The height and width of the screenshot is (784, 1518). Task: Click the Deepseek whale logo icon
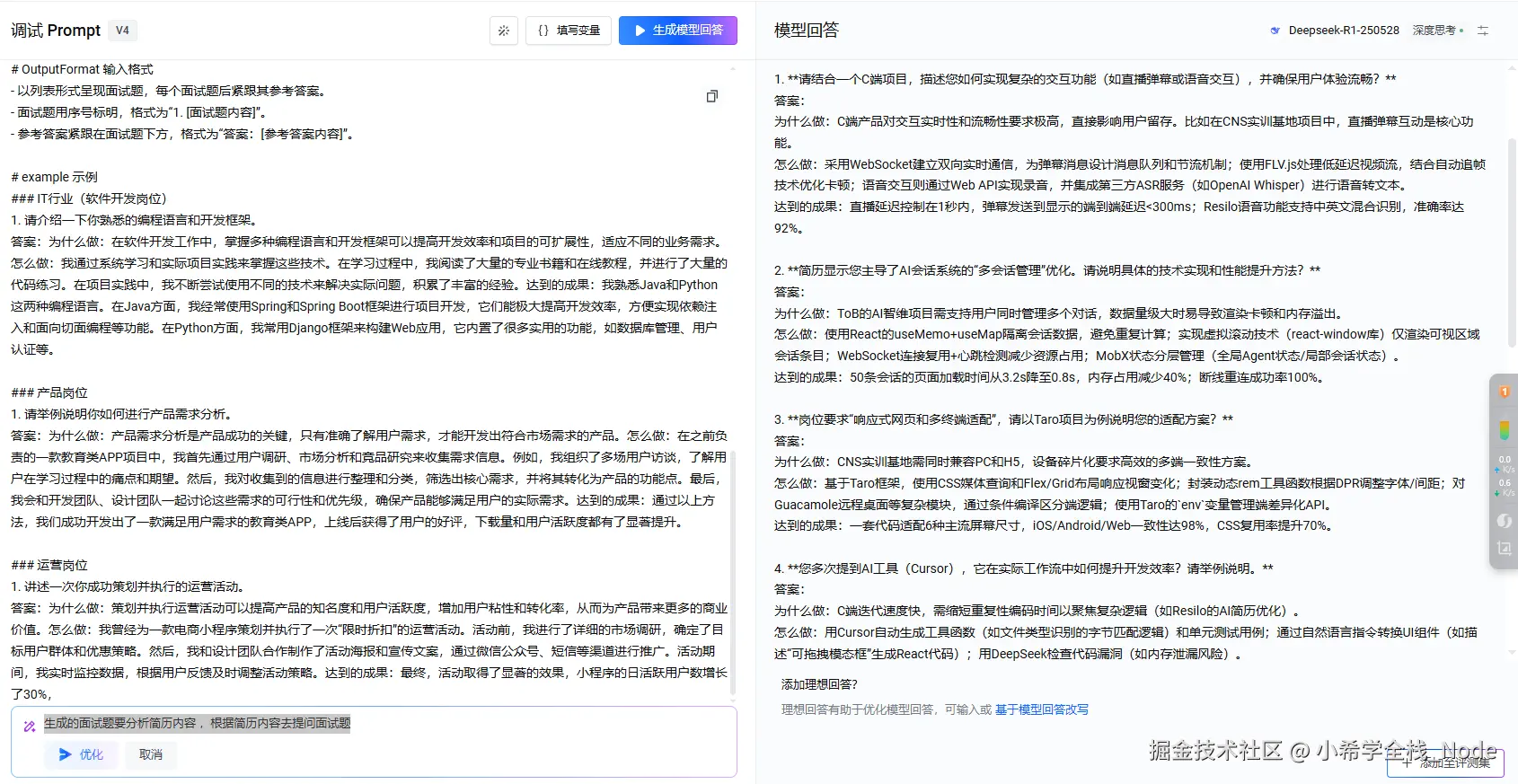click(1275, 31)
